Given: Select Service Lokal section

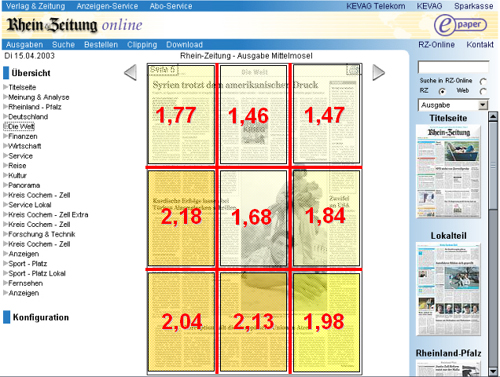Looking at the screenshot, I should pos(30,205).
